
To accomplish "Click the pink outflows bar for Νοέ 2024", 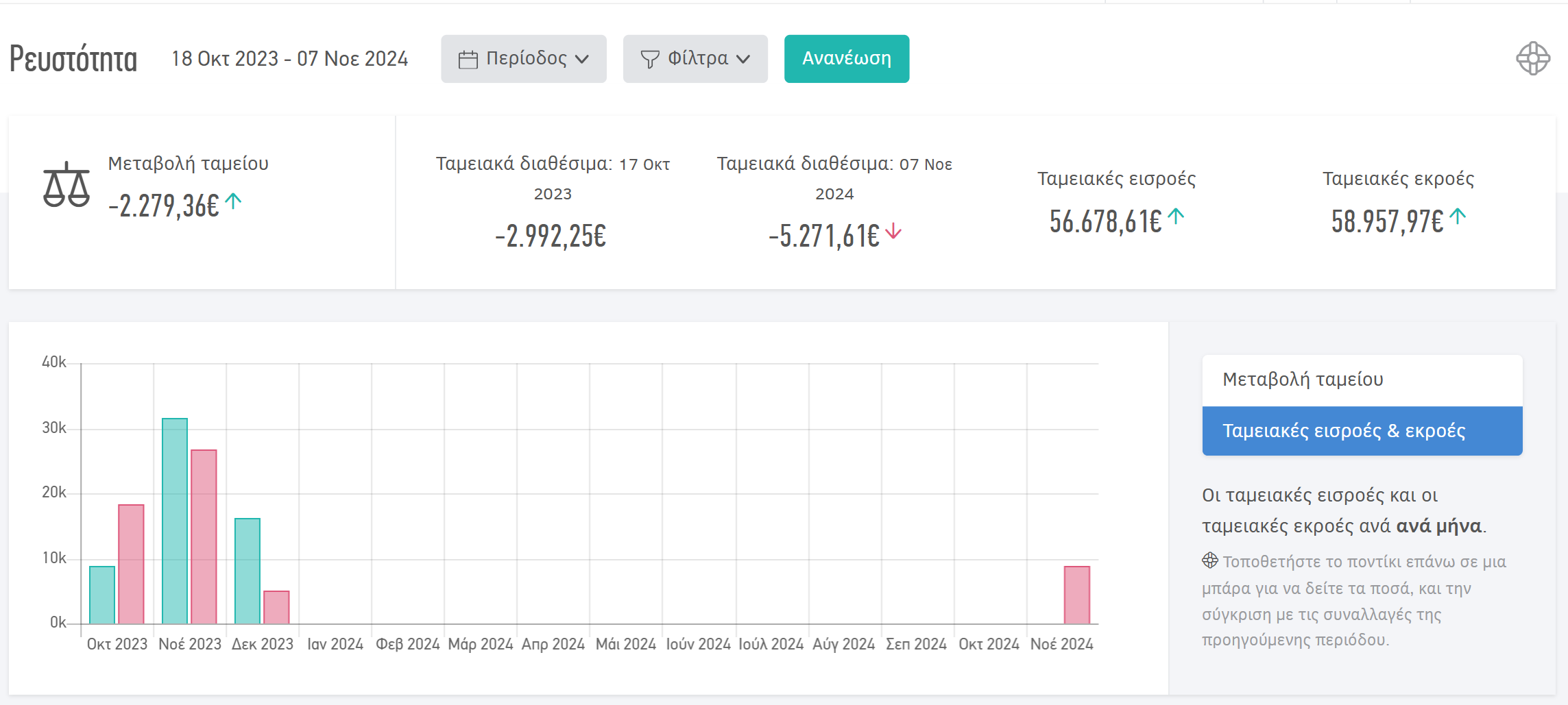I will point(1077,595).
